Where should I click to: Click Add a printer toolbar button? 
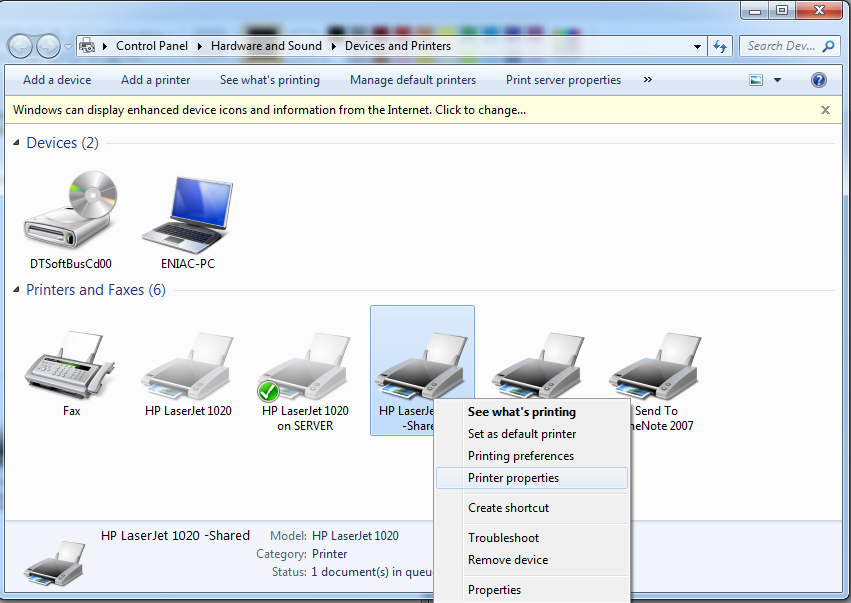[x=155, y=80]
